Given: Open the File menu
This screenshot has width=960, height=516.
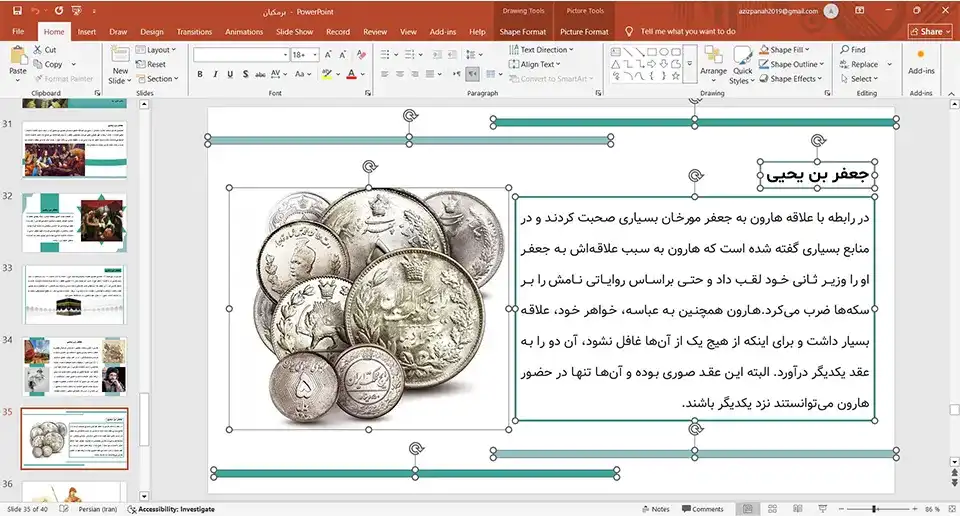Looking at the screenshot, I should [x=18, y=32].
